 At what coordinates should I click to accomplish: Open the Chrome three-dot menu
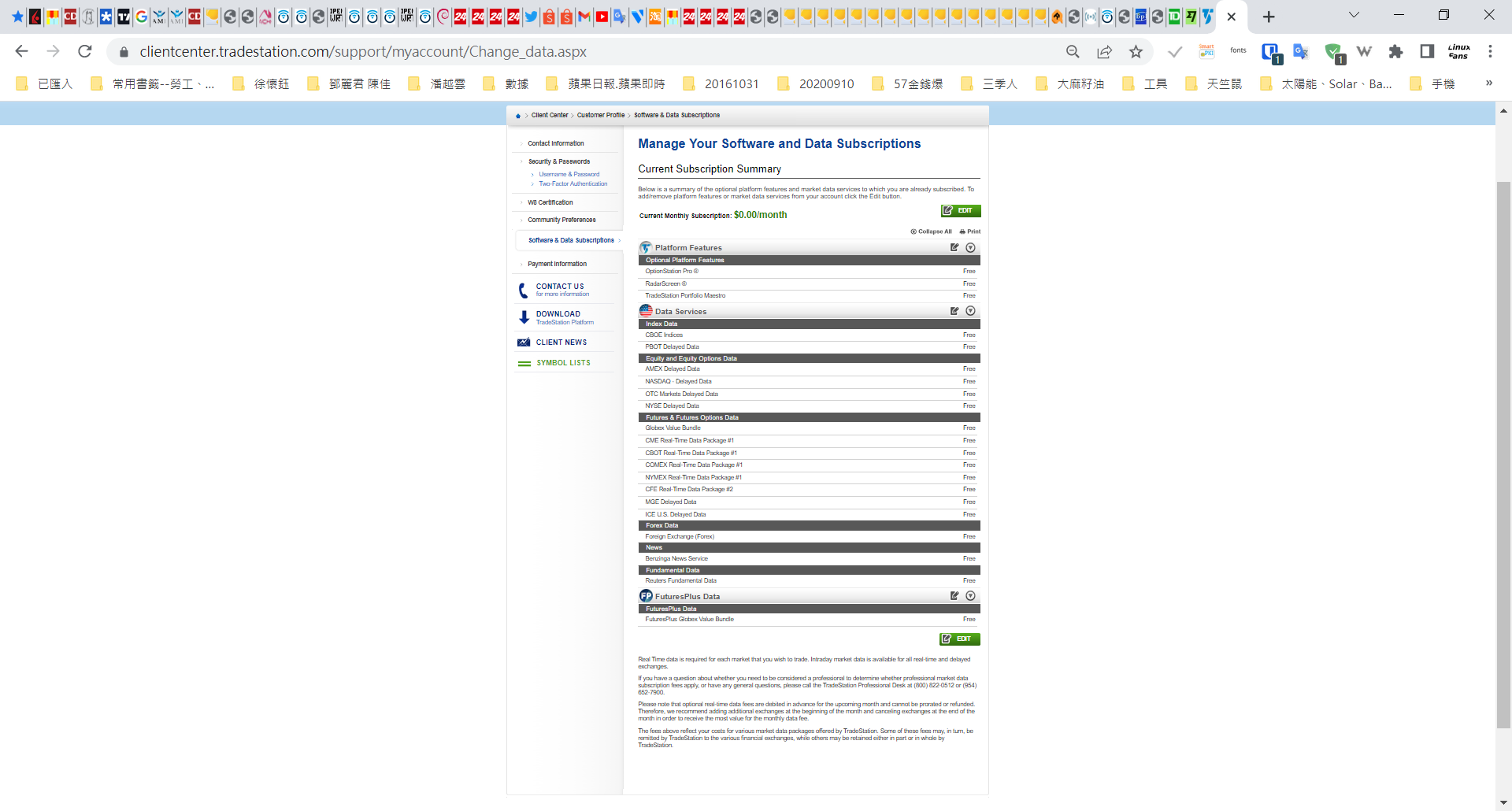point(1490,51)
